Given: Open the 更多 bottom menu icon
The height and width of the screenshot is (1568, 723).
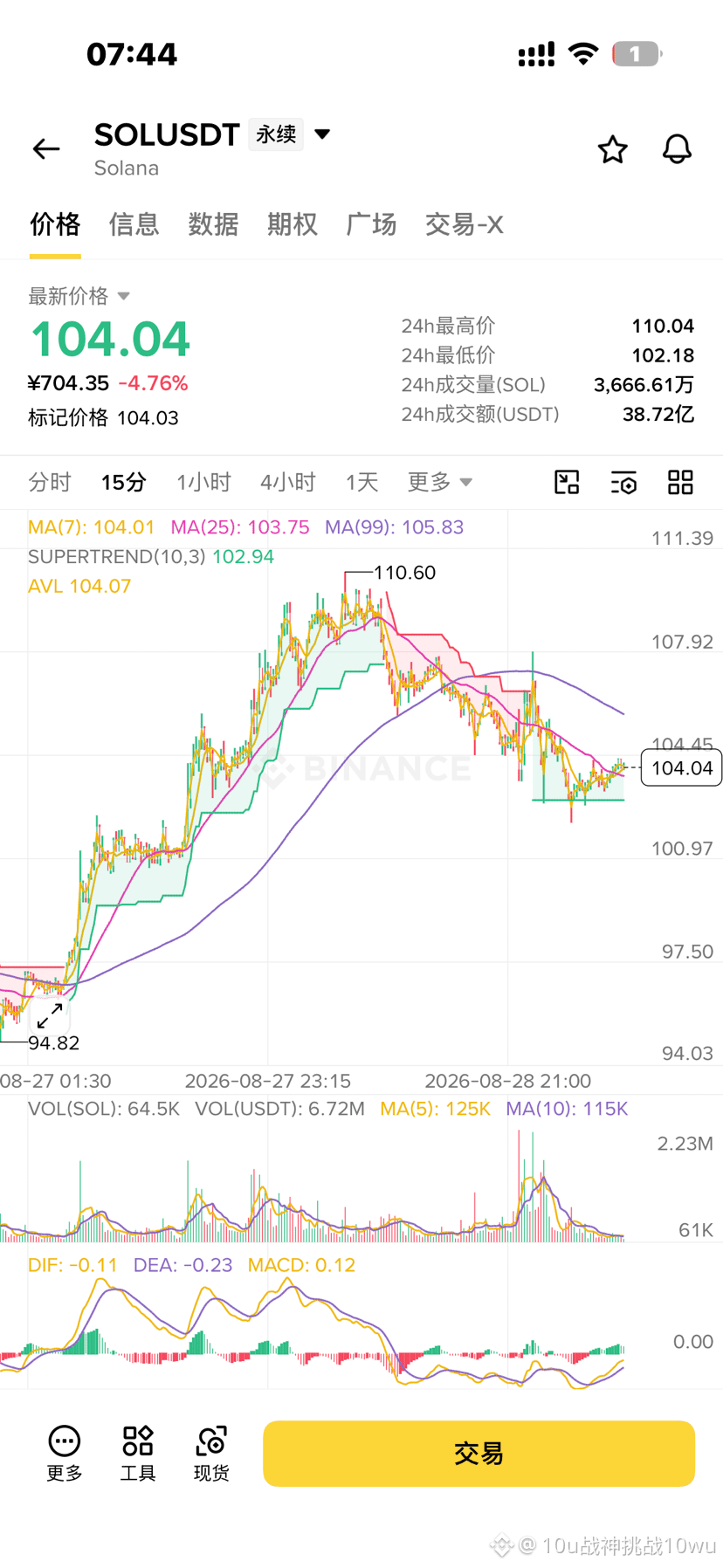Looking at the screenshot, I should click(x=65, y=1454).
